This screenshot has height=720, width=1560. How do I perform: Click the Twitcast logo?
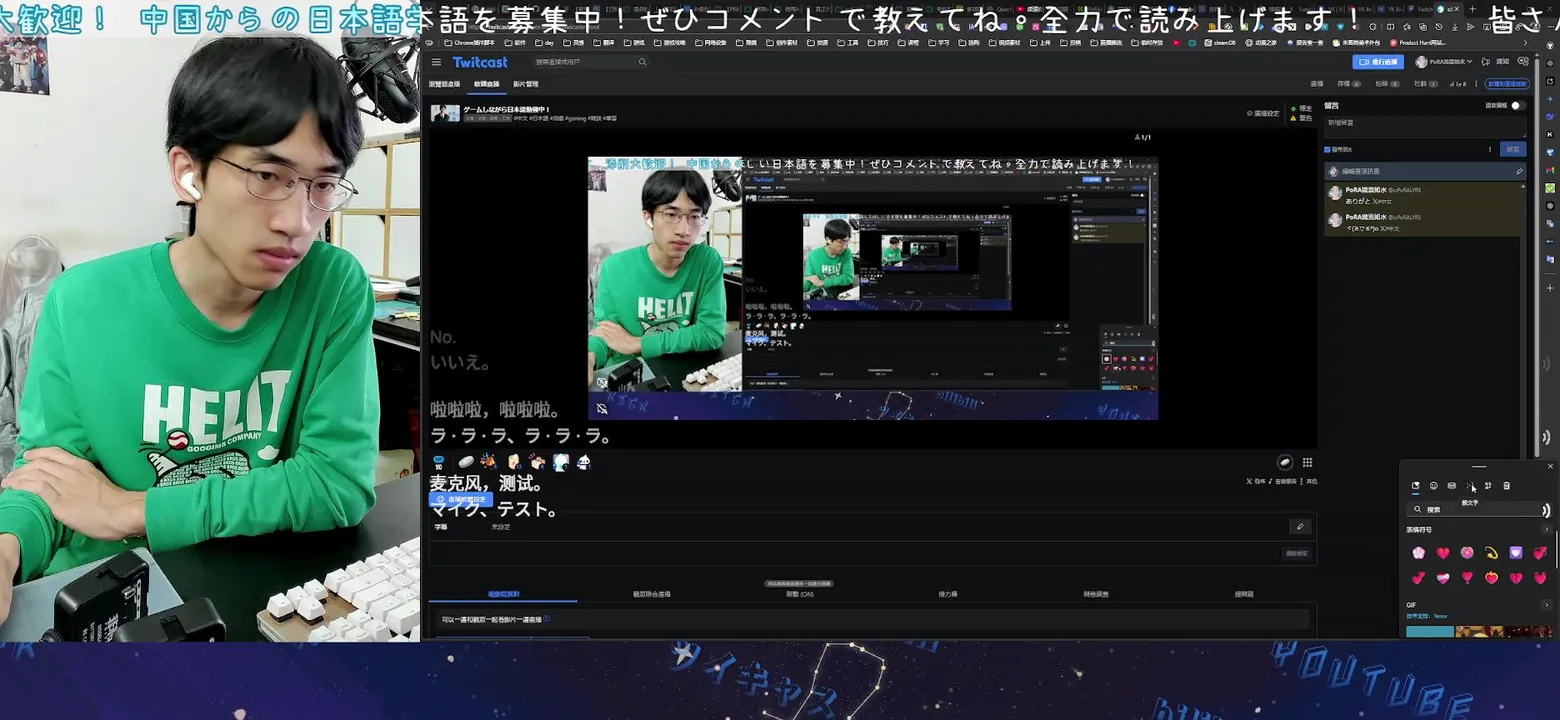coord(480,62)
